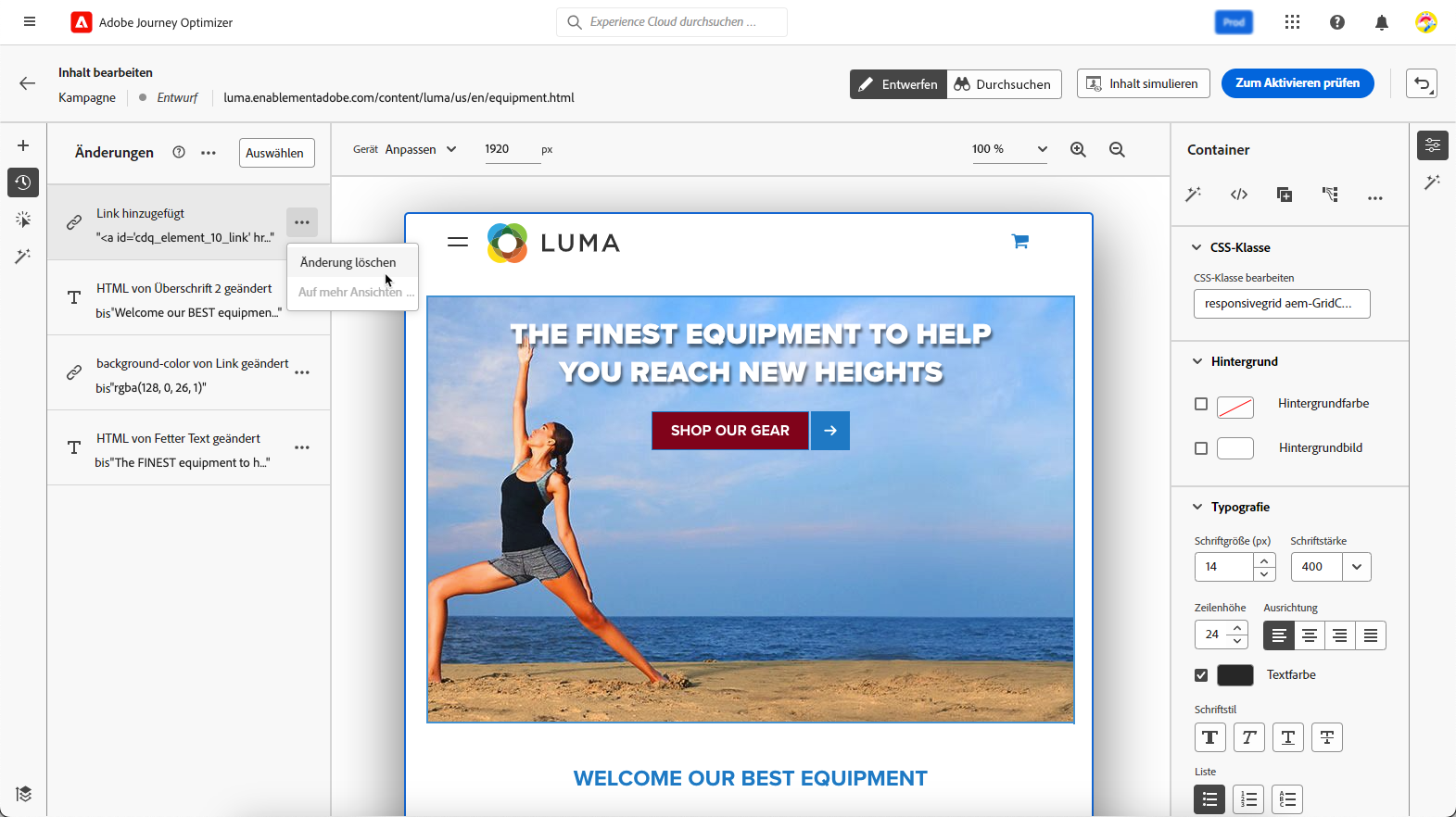Screen dimensions: 1456x817
Task: Click the Prod environment badge
Action: 1234,22
